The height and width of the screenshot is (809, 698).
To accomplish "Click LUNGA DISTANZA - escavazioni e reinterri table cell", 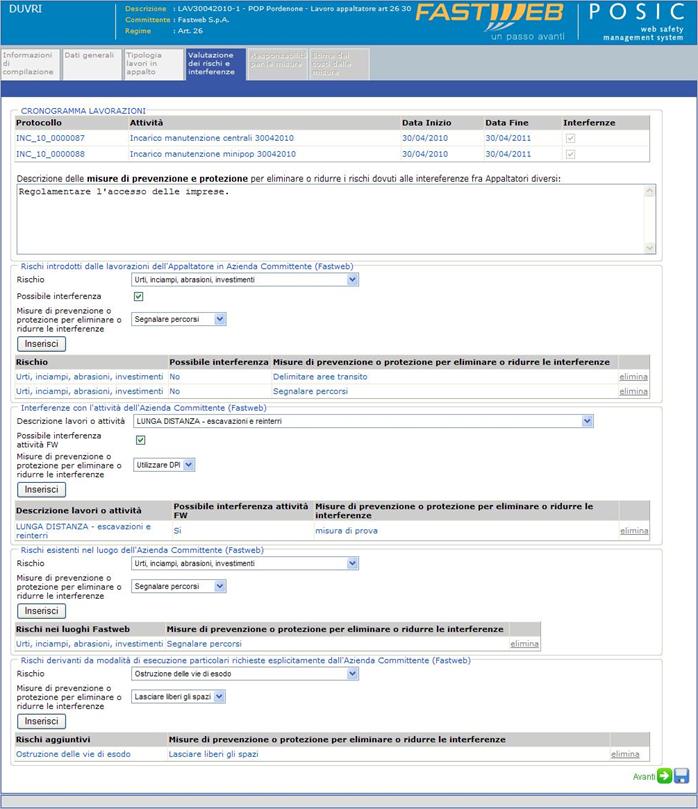I will click(83, 531).
